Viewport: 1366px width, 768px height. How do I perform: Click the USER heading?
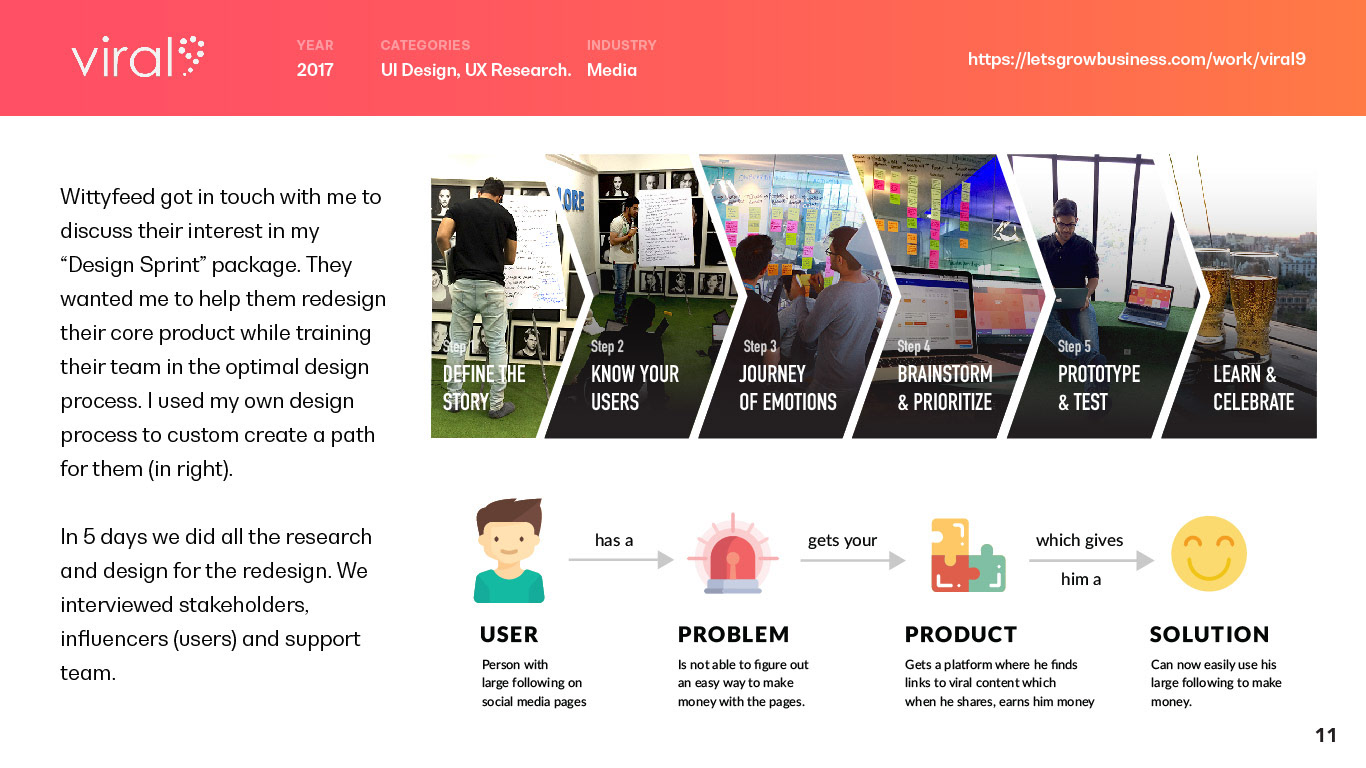point(509,635)
